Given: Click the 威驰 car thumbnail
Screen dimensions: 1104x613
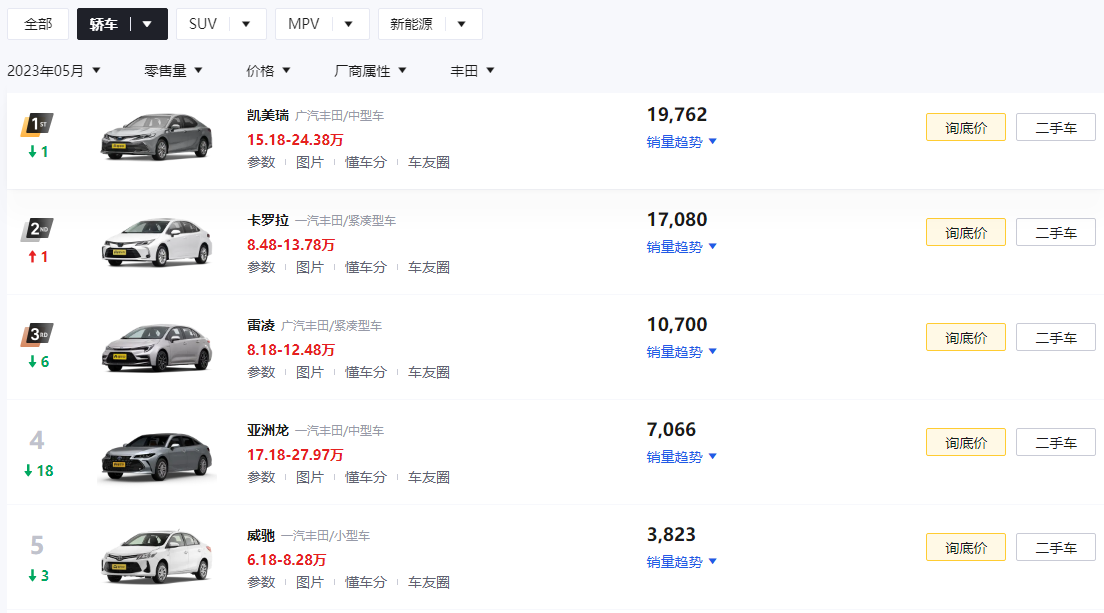Looking at the screenshot, I should 156,557.
